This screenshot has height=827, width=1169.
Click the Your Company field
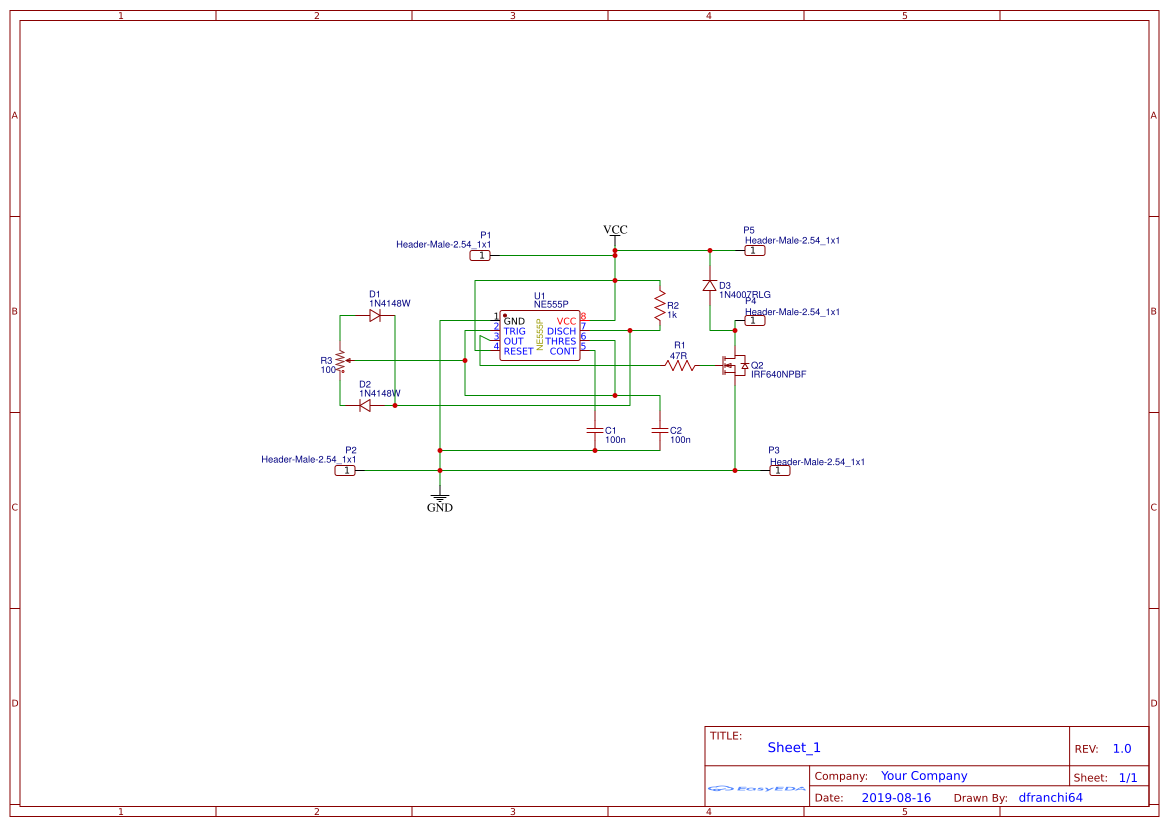coord(924,776)
